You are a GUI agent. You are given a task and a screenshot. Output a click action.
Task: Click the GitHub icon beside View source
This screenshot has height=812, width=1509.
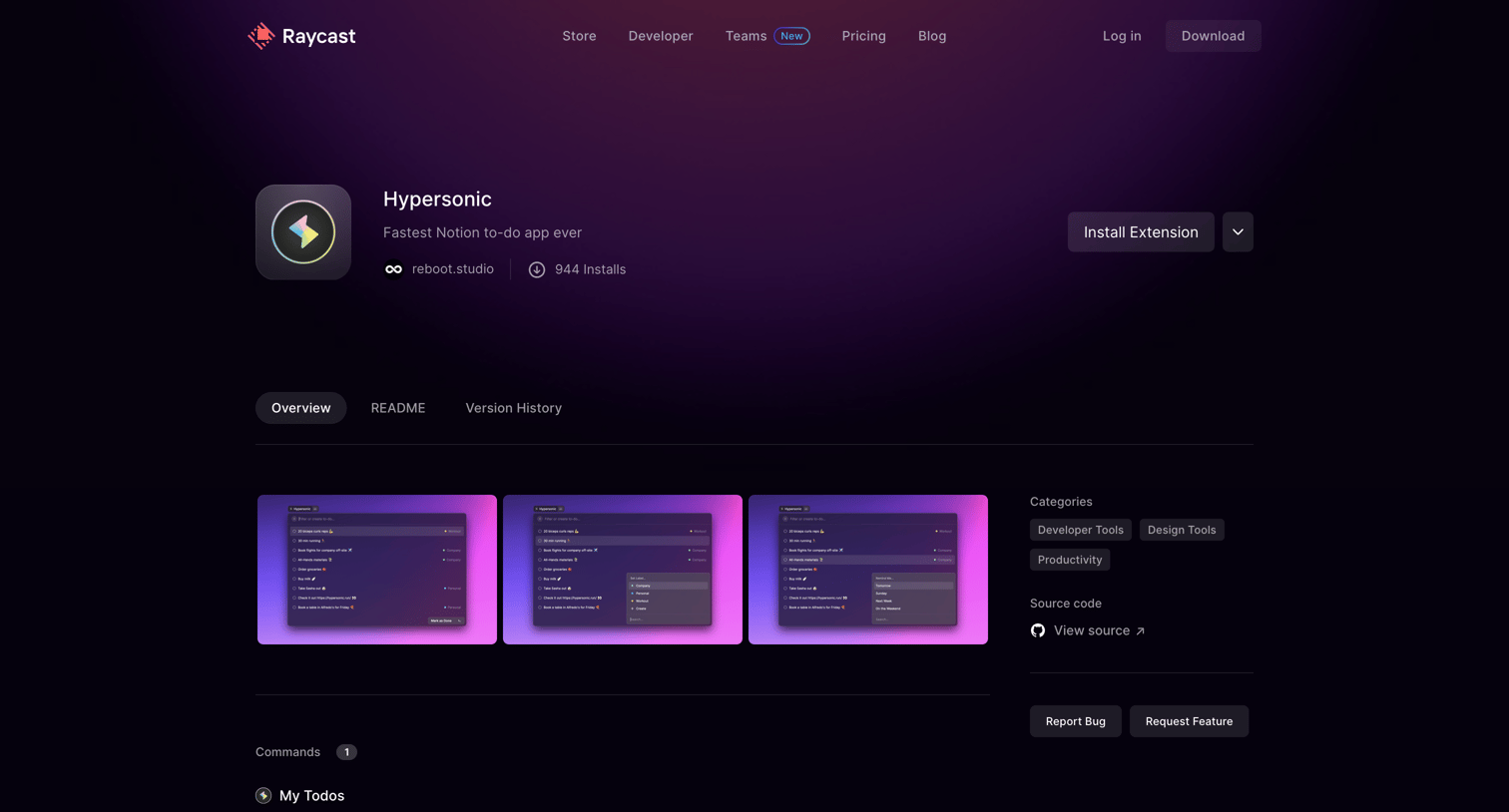click(1038, 630)
